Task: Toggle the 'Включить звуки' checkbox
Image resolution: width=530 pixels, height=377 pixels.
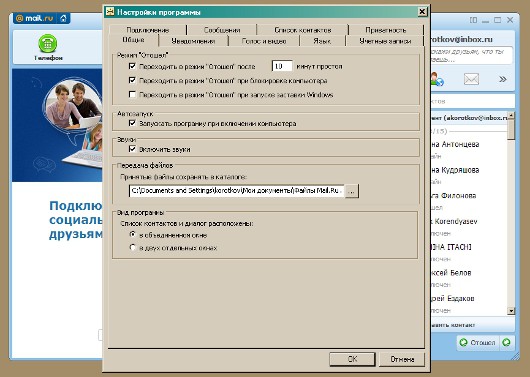Action: click(x=132, y=149)
